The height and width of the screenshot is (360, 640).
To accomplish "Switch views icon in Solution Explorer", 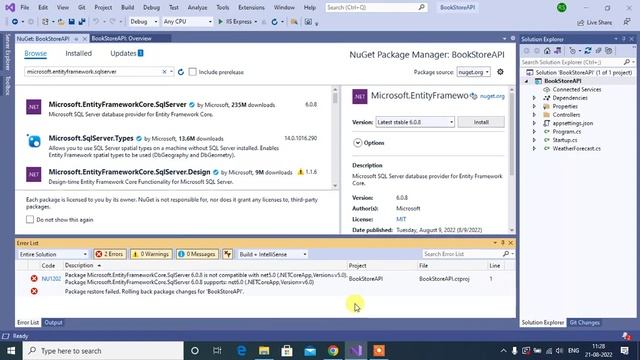I will 557,51.
